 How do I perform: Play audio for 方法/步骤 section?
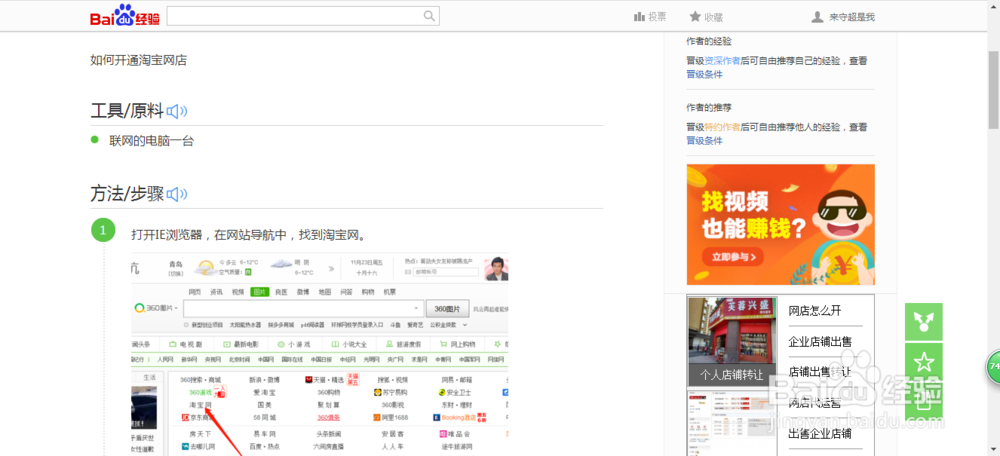click(177, 194)
